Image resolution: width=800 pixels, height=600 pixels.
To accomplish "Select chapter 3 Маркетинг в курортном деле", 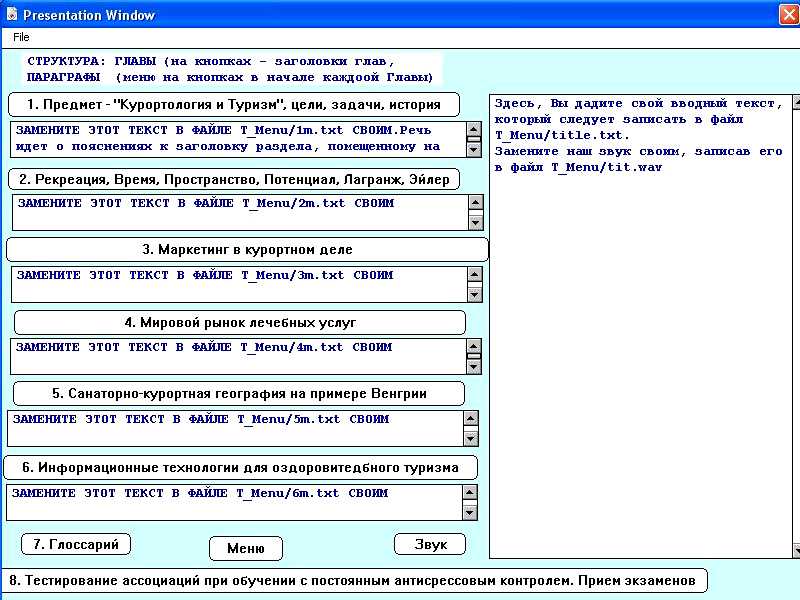I will [247, 249].
